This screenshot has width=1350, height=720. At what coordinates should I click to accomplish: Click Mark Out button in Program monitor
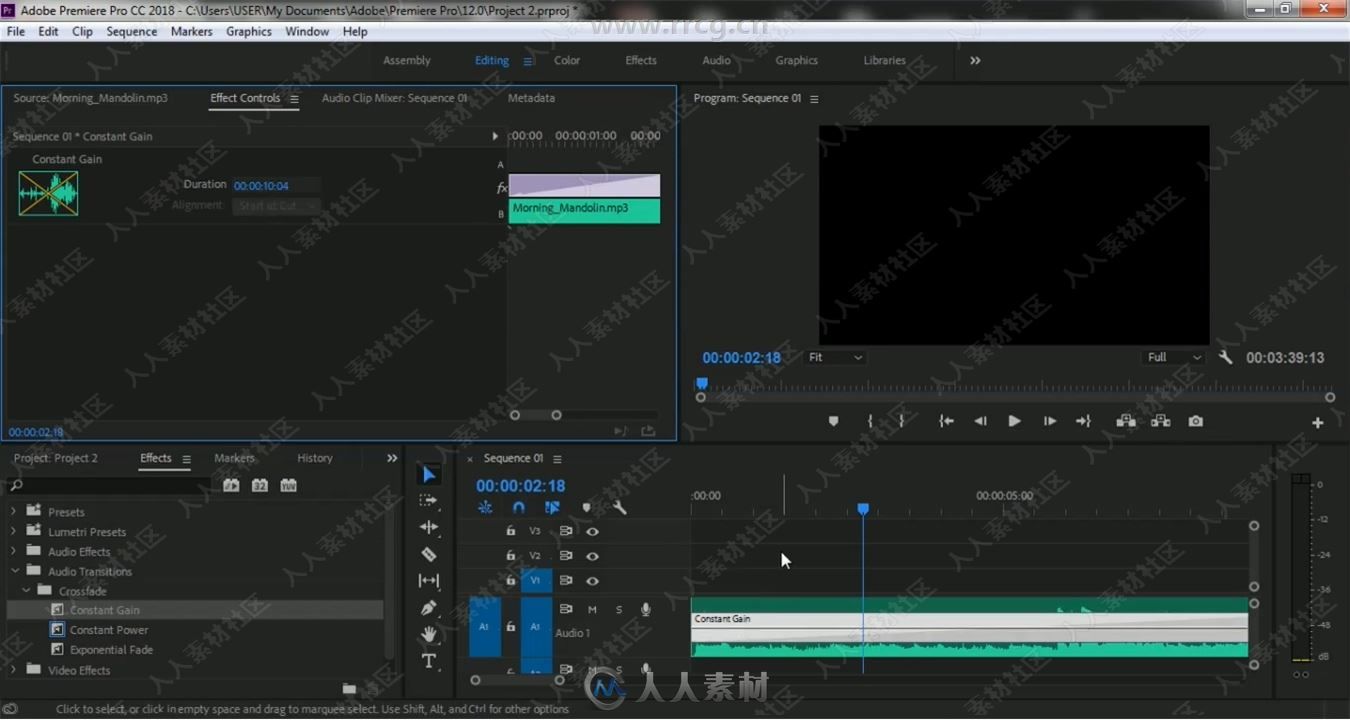(x=902, y=422)
